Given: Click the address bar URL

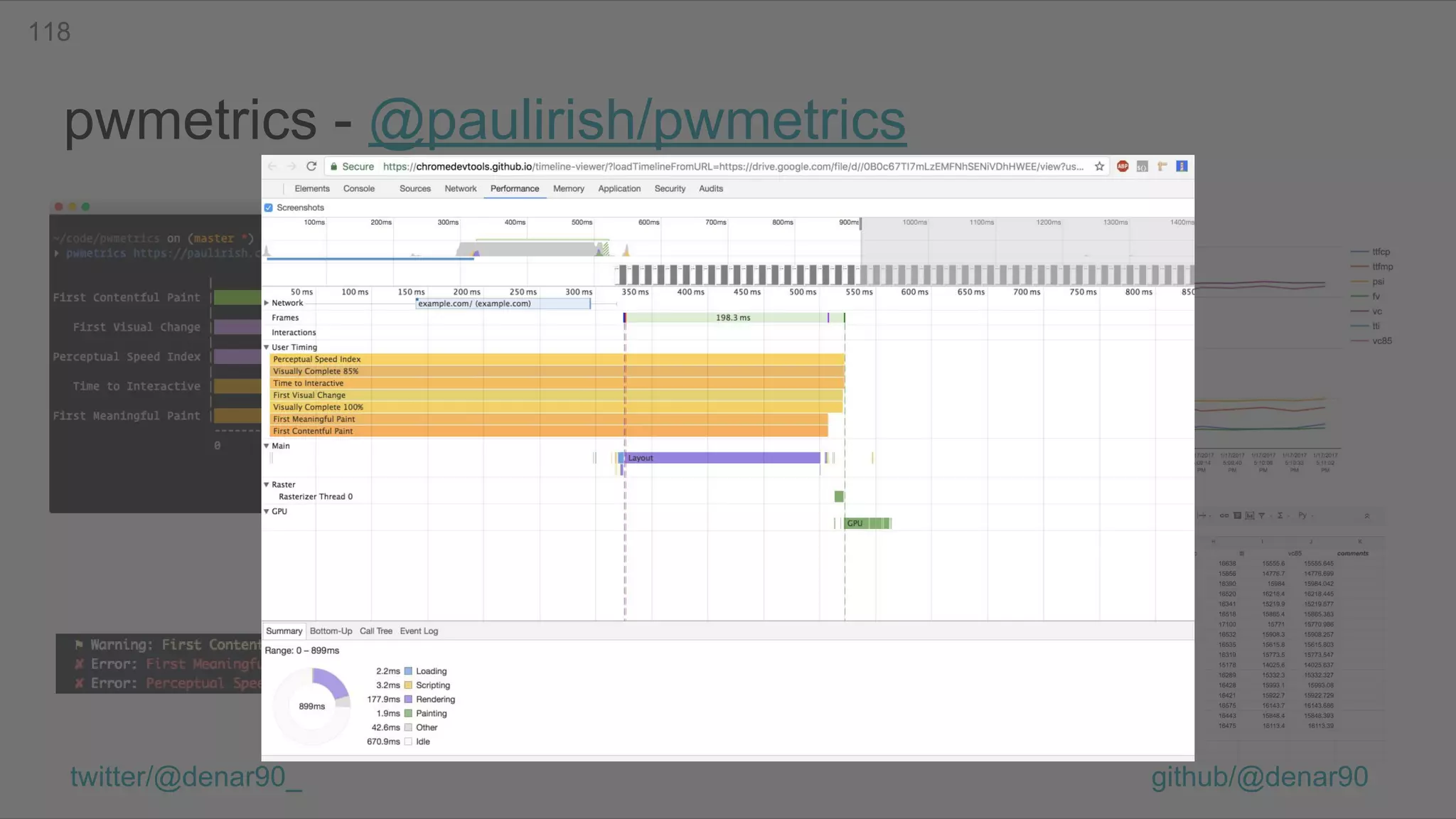Looking at the screenshot, I should tap(733, 166).
